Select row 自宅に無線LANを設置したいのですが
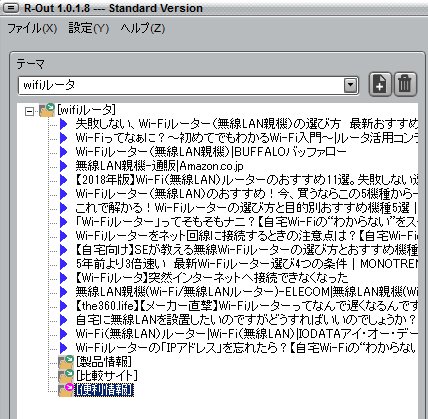 (x=246, y=320)
